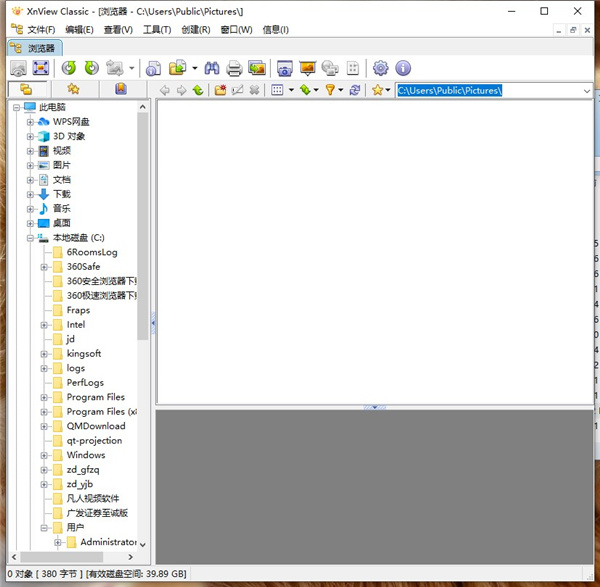Switch to the favorites star panel tab
This screenshot has width=600, height=587.
[x=73, y=89]
